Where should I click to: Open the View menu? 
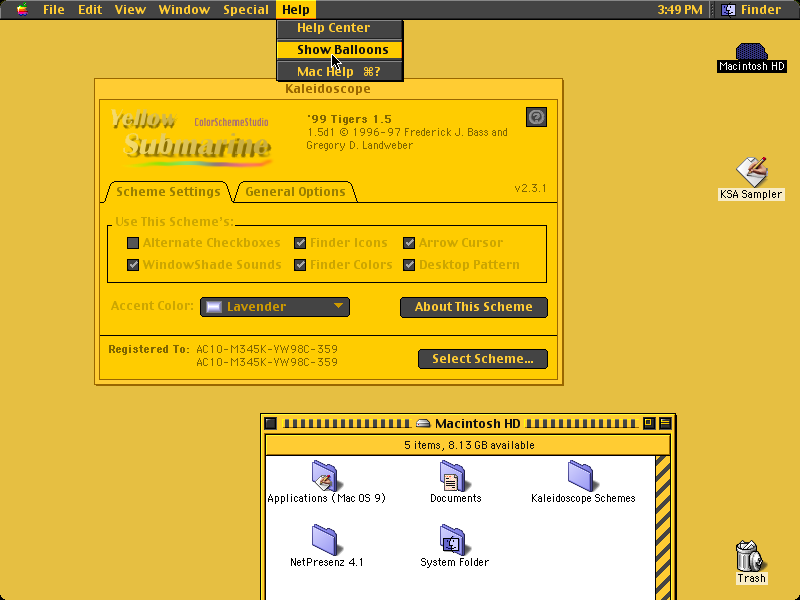[x=130, y=10]
